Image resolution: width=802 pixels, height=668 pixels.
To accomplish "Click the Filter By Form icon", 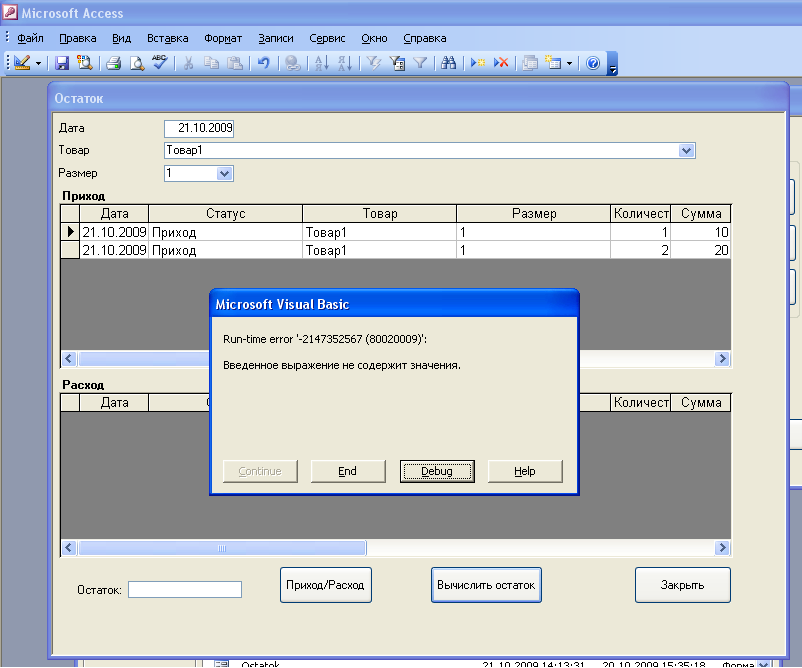I will point(397,63).
